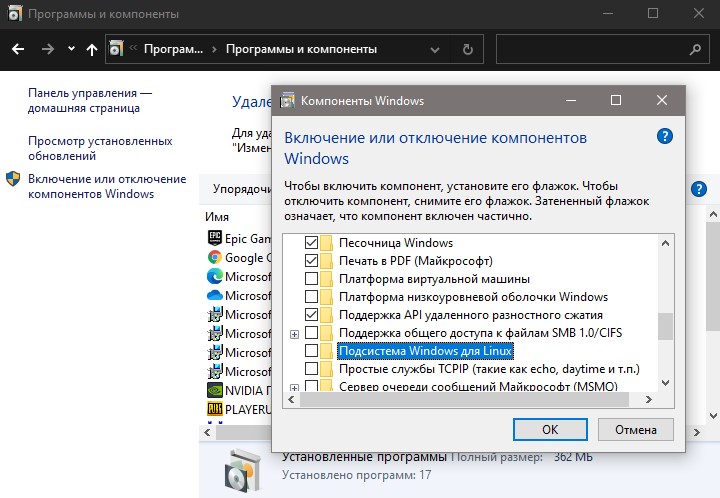Expand the SMB 1.0/CIFS tree node
Screen dimensions: 720x498
tap(294, 334)
